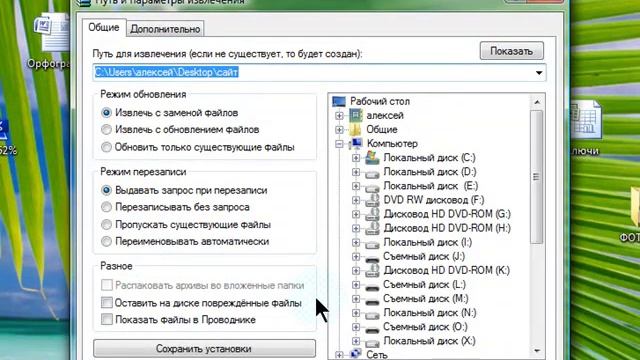The image size is (640, 360).
Task: Select Выдавать запрос при перезаписи option
Action: tap(106, 190)
